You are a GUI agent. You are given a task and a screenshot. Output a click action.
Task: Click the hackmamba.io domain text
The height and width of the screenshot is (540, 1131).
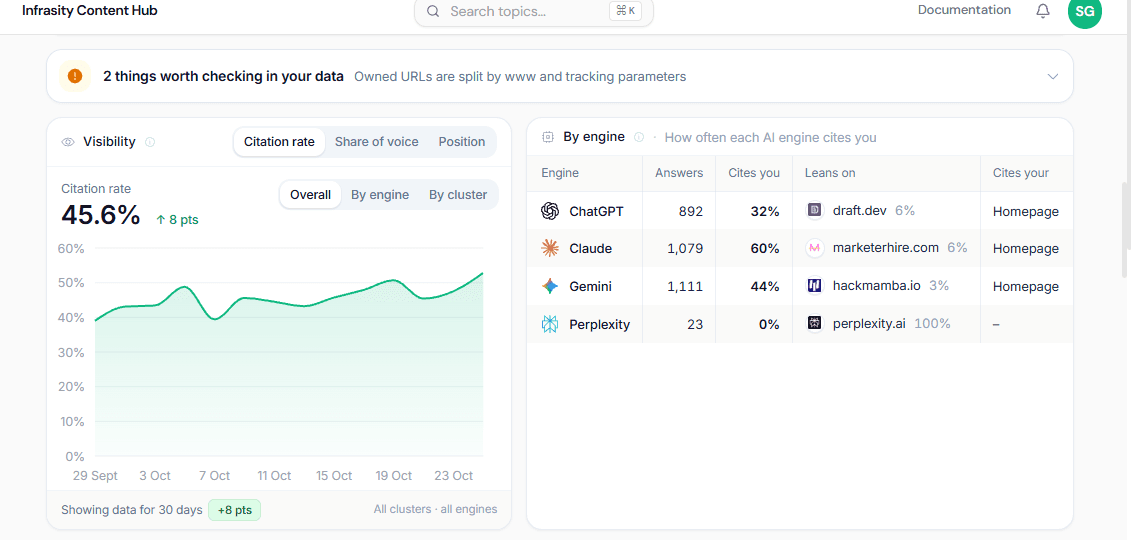pos(876,286)
